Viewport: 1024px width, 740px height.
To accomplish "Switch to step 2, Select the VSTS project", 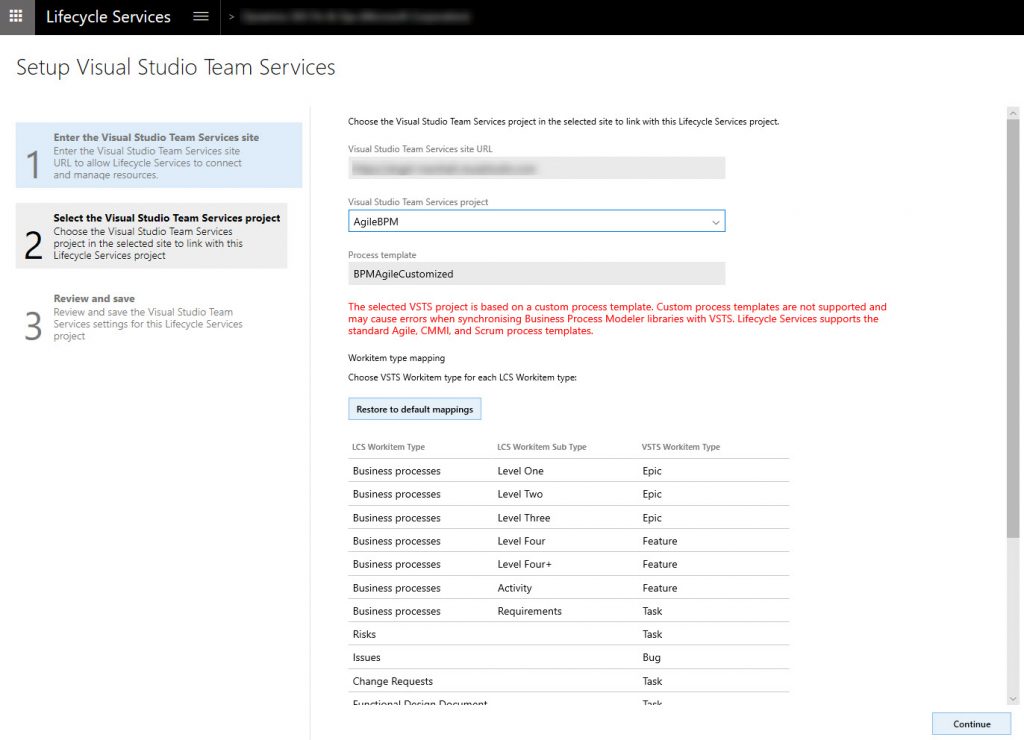I will pos(159,237).
